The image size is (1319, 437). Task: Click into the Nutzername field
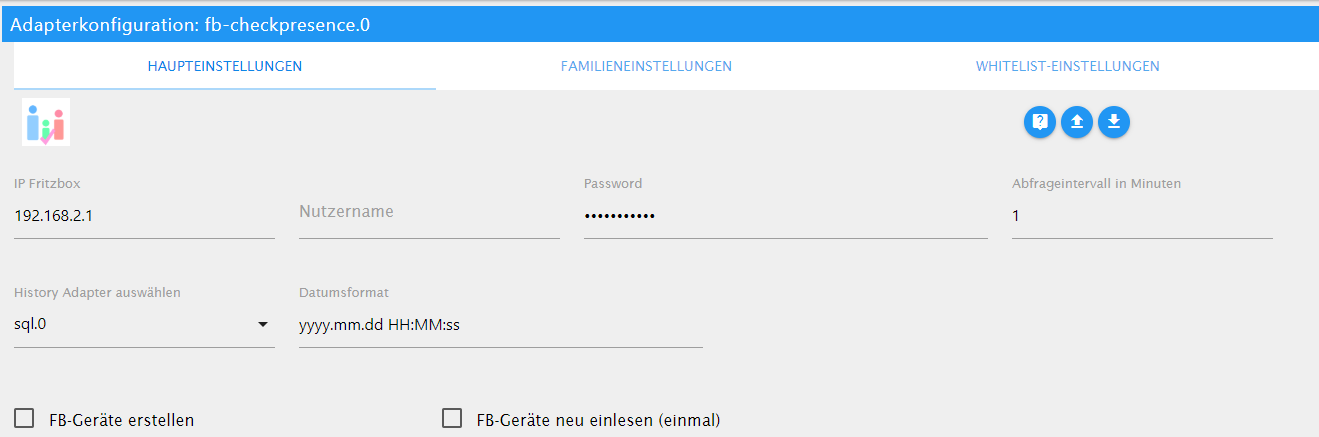point(429,213)
